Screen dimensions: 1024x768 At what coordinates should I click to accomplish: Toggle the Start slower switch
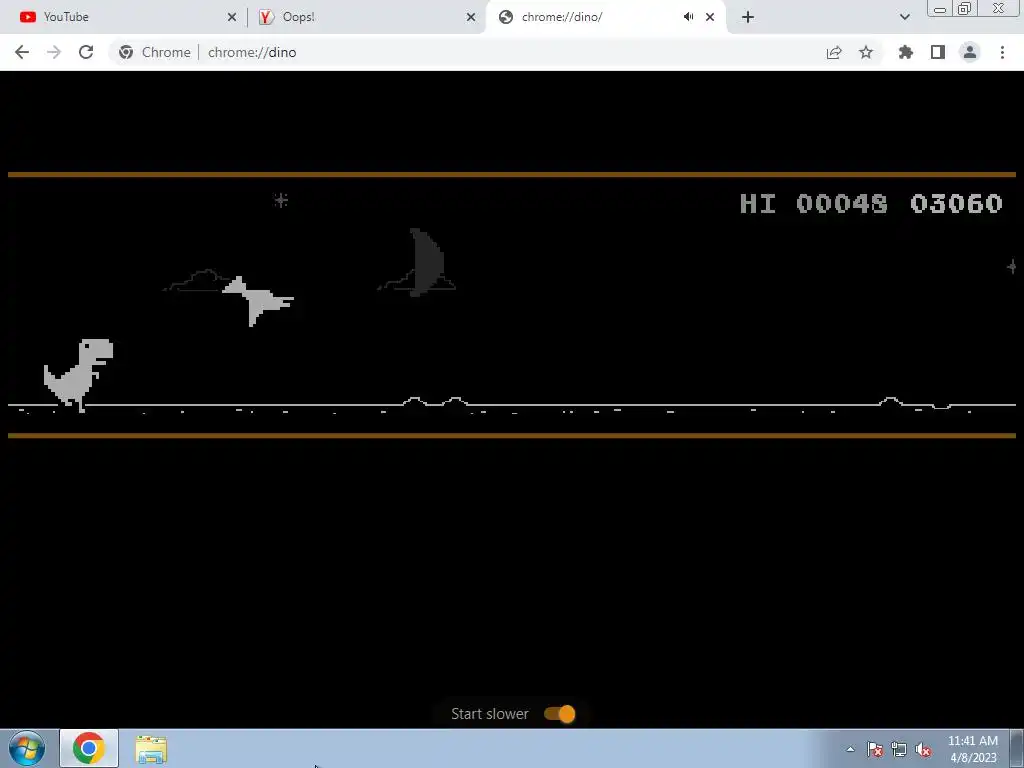tap(560, 714)
